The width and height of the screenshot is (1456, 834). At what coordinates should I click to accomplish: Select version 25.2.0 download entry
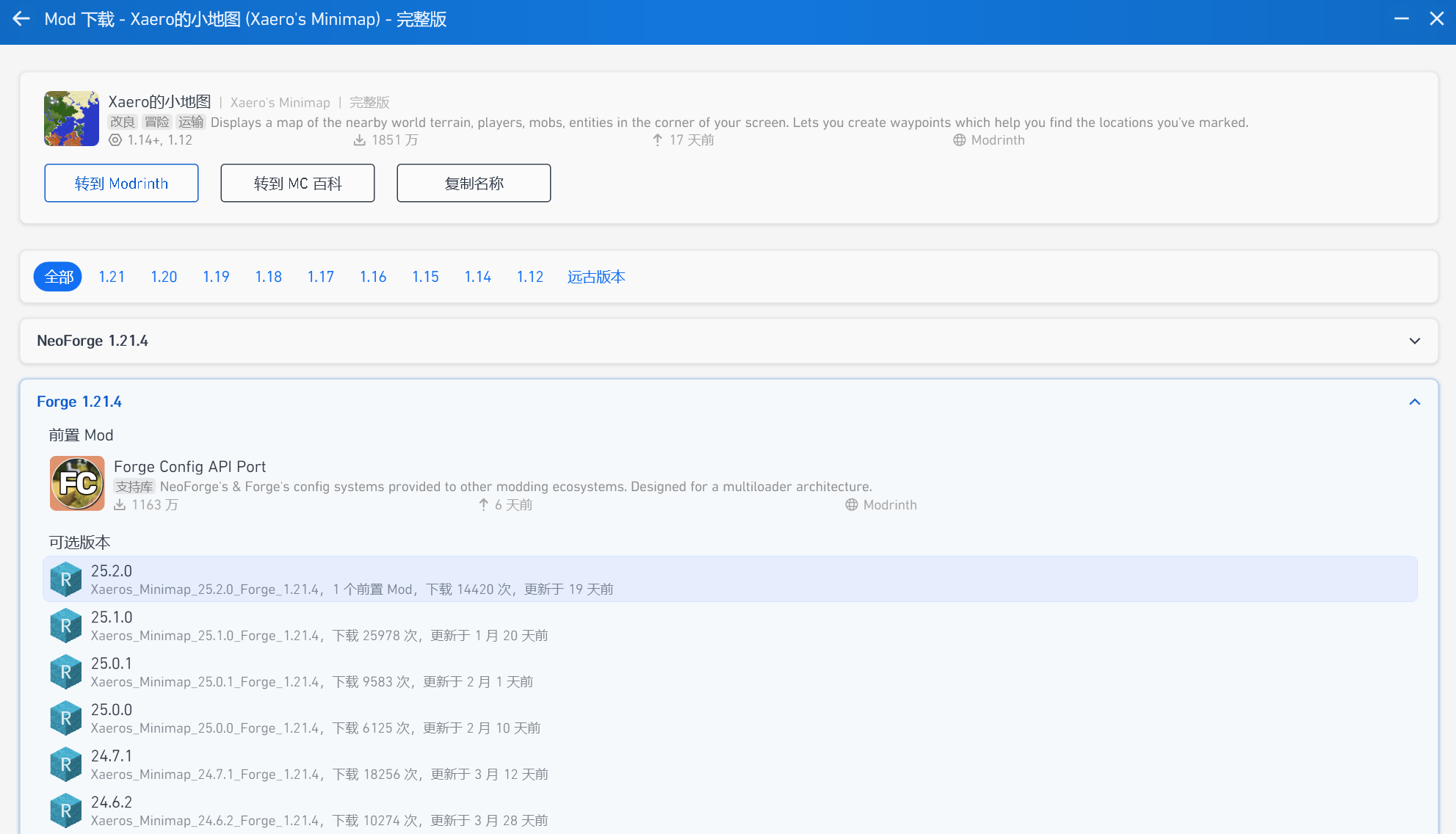[x=729, y=579]
